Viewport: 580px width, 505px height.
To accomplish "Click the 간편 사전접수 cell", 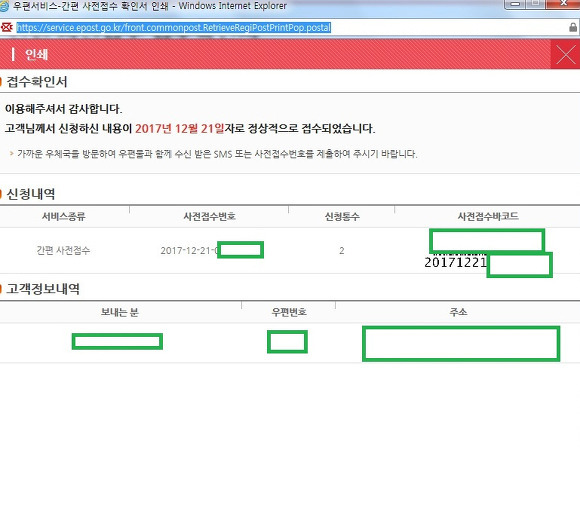I will (x=63, y=250).
